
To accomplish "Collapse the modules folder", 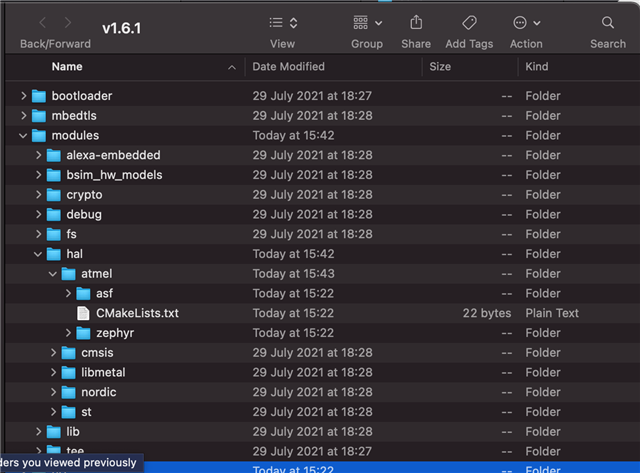I will (24, 136).
